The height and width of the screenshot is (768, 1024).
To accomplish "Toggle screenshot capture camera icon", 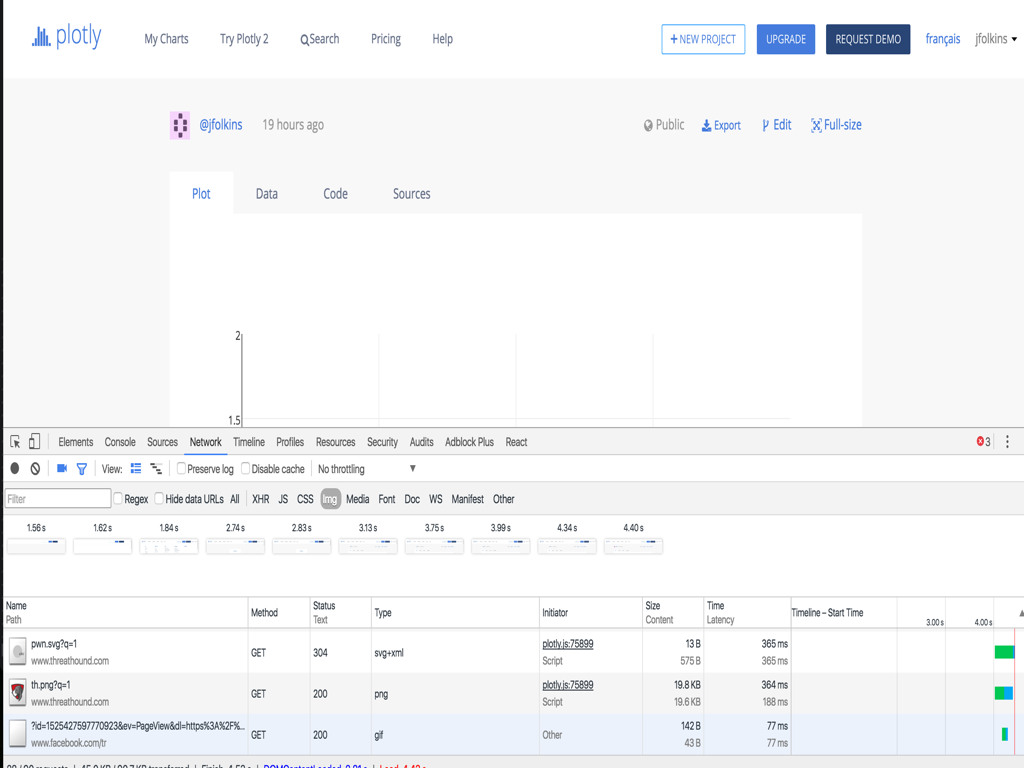I will click(62, 469).
